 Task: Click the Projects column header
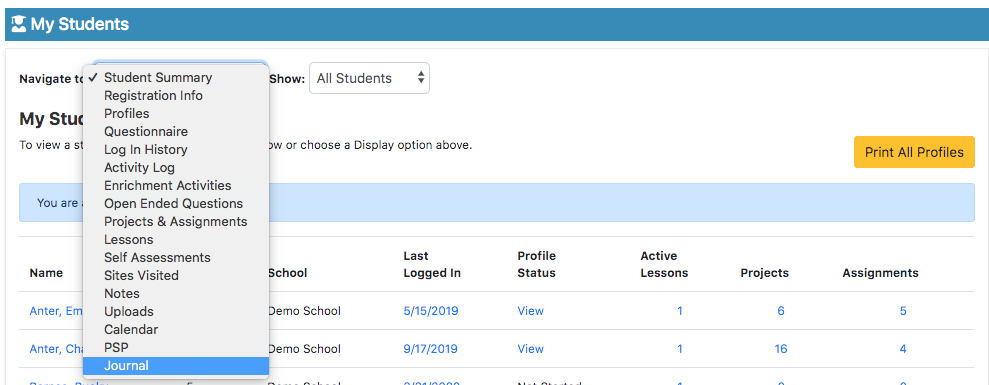(764, 273)
